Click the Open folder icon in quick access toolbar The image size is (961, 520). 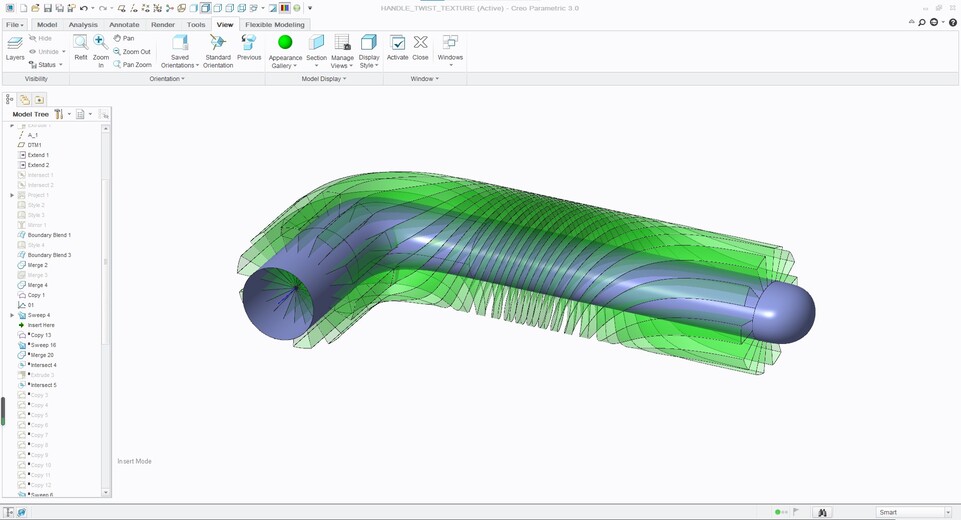[x=36, y=8]
